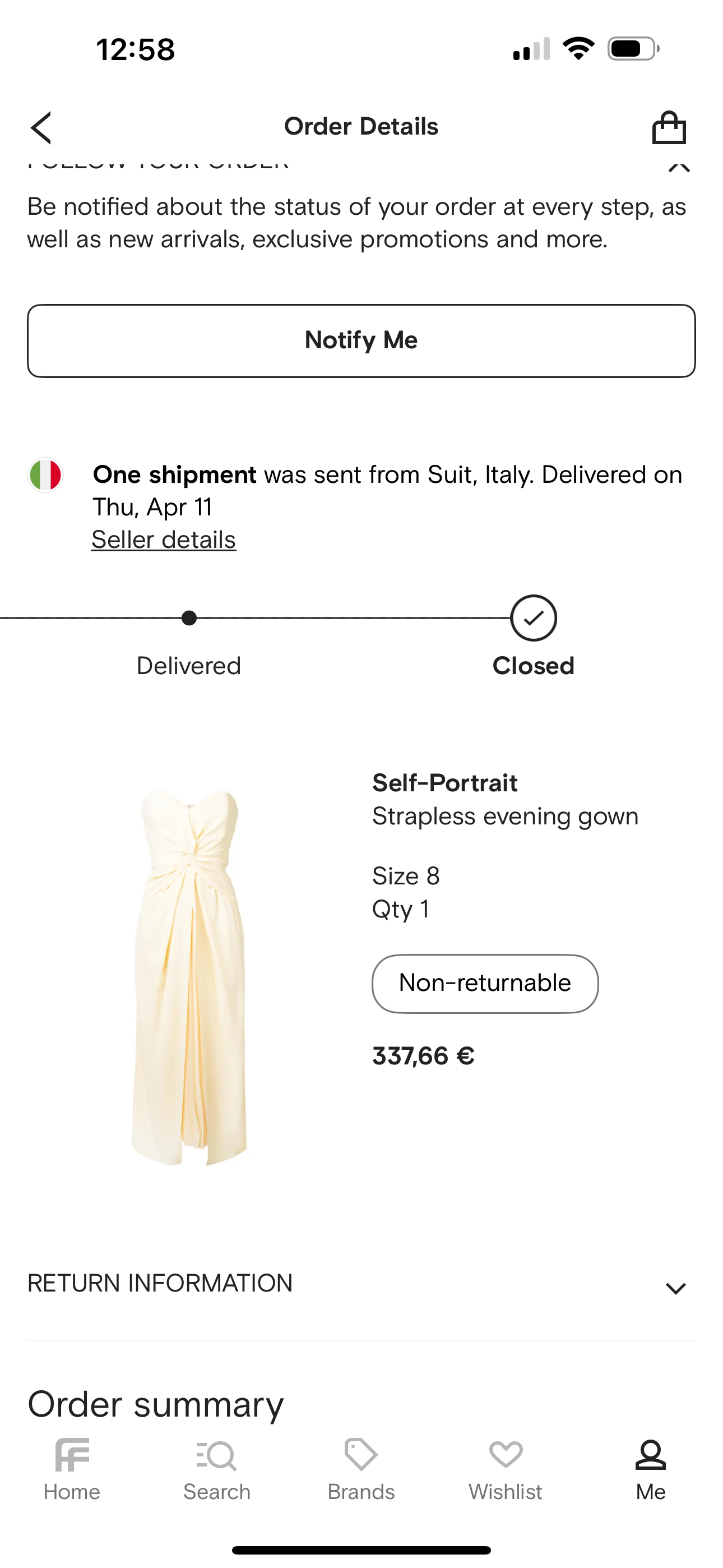Expand the Return Information section
Screen dimensions: 723x1568
pos(160,1283)
